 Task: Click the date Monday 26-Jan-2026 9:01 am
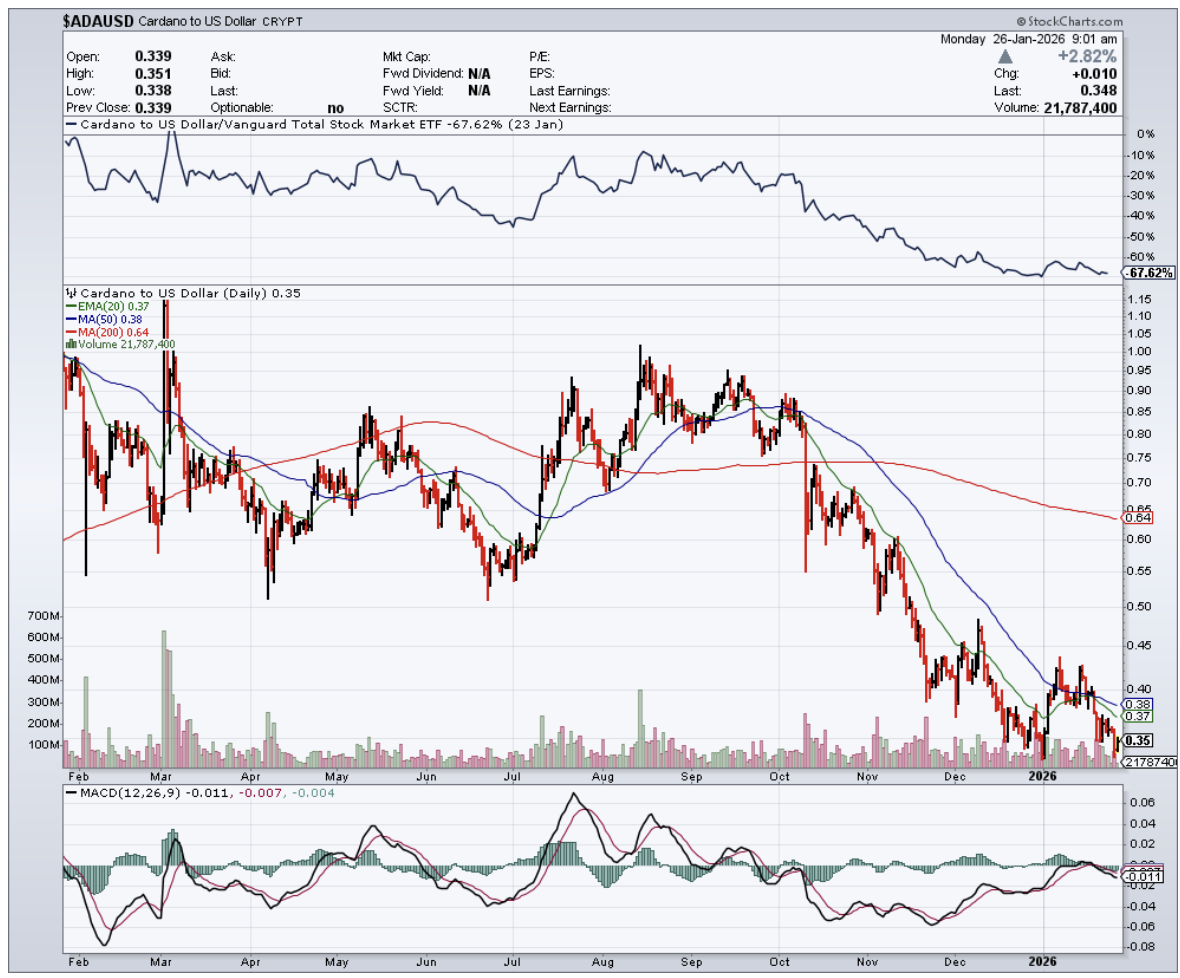tap(1029, 39)
